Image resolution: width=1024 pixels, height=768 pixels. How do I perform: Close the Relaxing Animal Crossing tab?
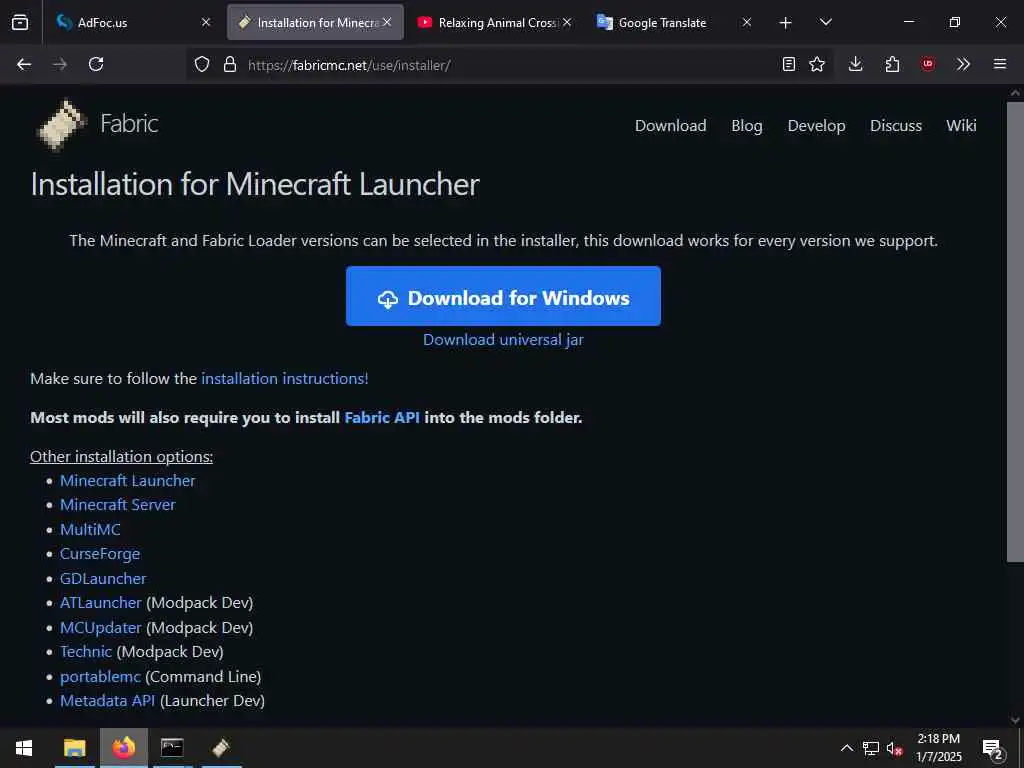(x=567, y=22)
